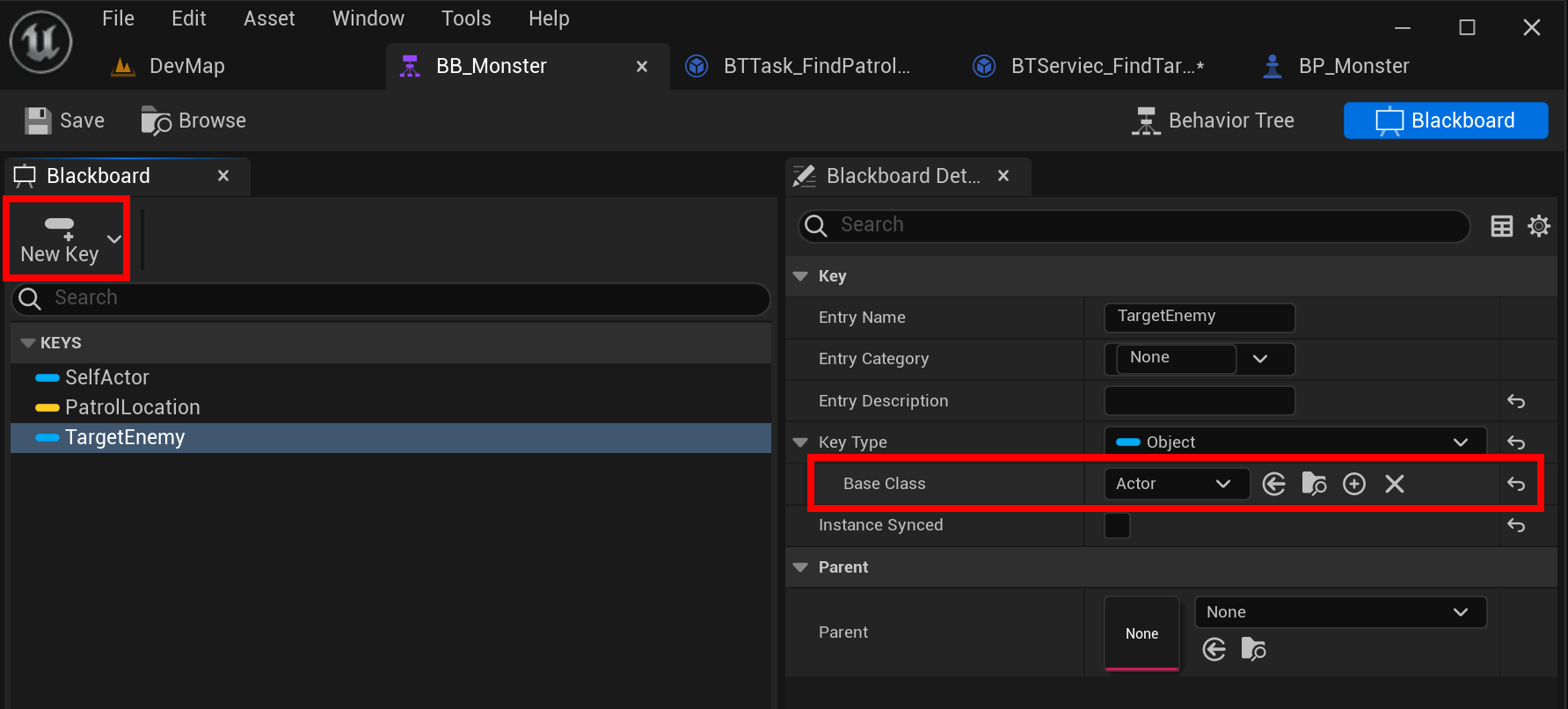Reset Key Type to default

point(1516,442)
